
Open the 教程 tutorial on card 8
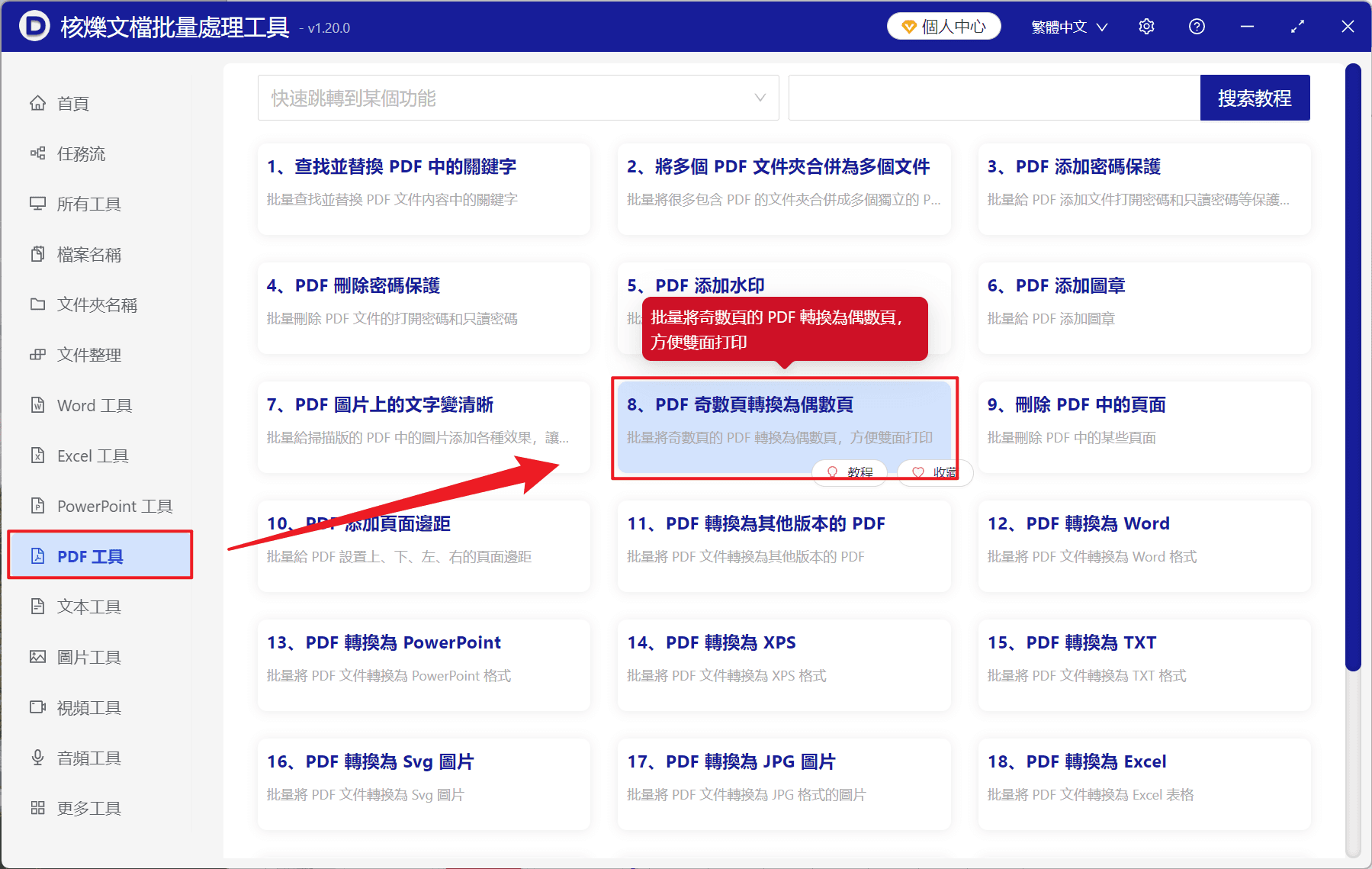(849, 472)
